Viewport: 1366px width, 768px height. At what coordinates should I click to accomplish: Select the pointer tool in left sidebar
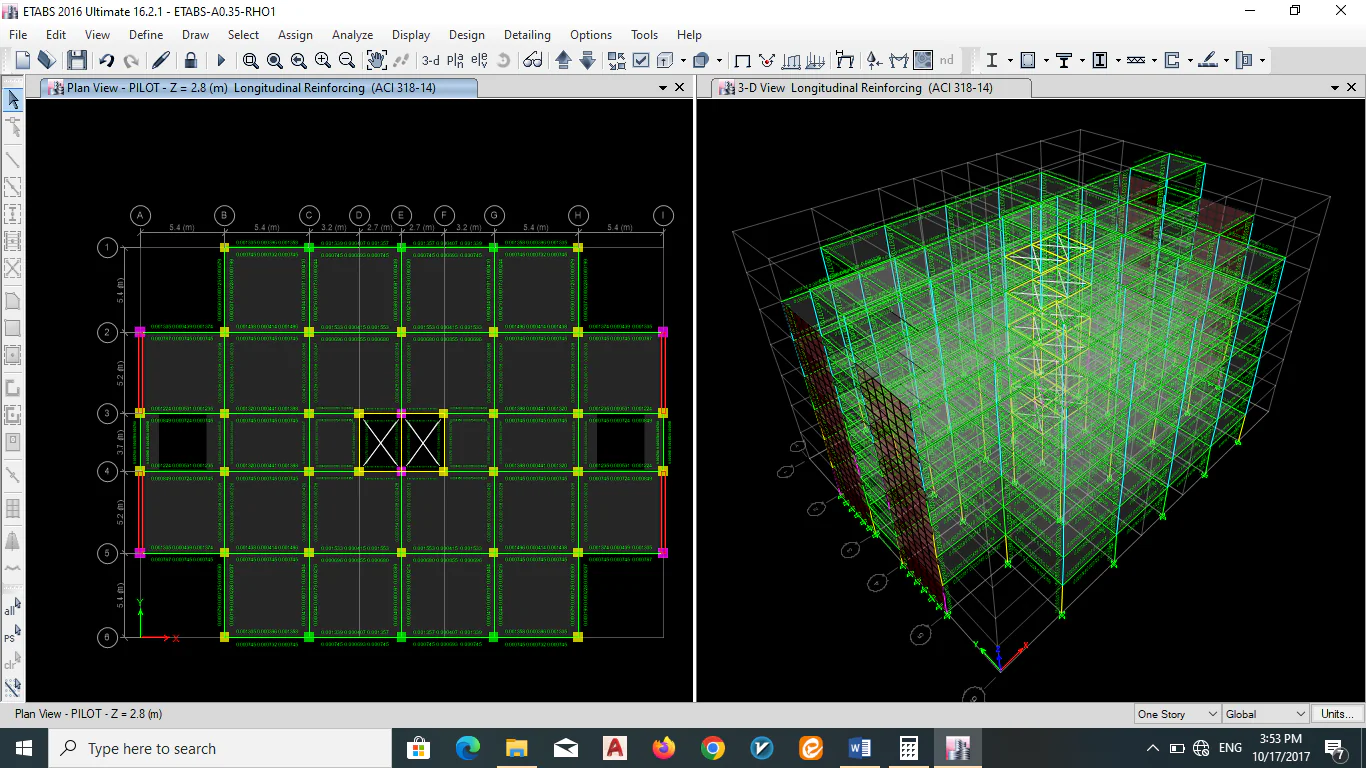pyautogui.click(x=13, y=99)
